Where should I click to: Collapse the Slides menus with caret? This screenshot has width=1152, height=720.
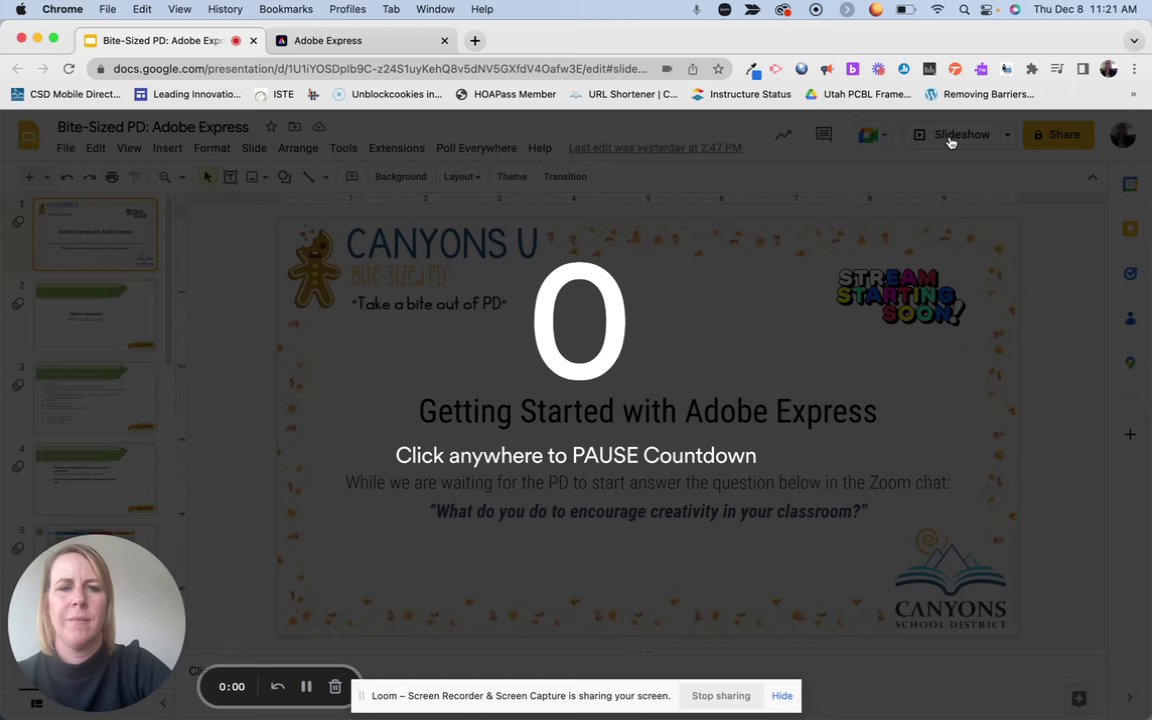1092,177
